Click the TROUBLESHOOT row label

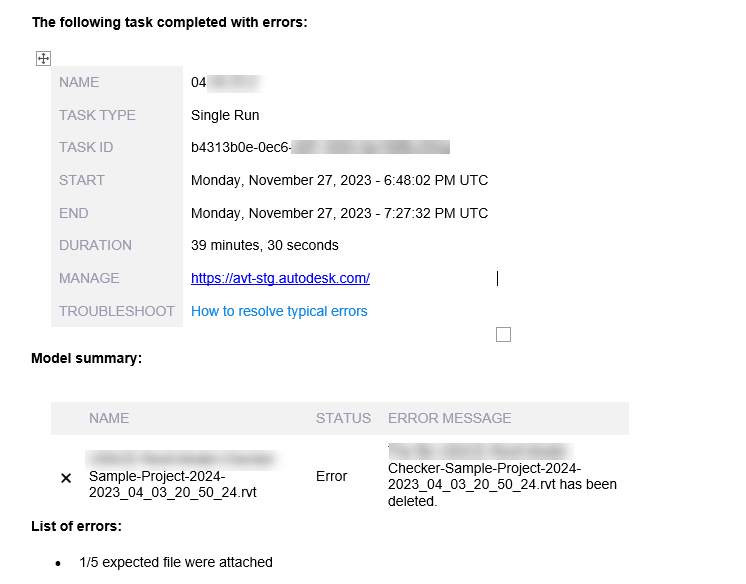coord(116,311)
